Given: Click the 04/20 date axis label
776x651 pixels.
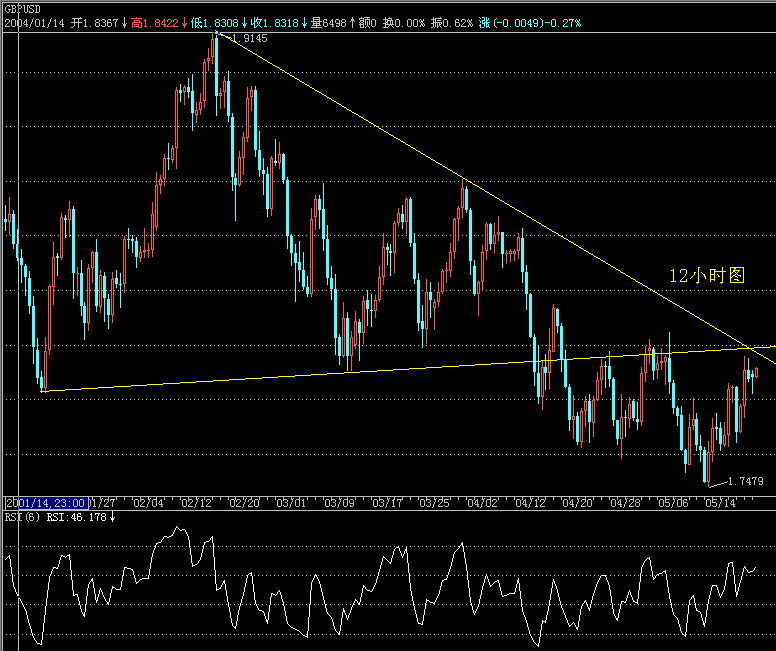Looking at the screenshot, I should [577, 503].
